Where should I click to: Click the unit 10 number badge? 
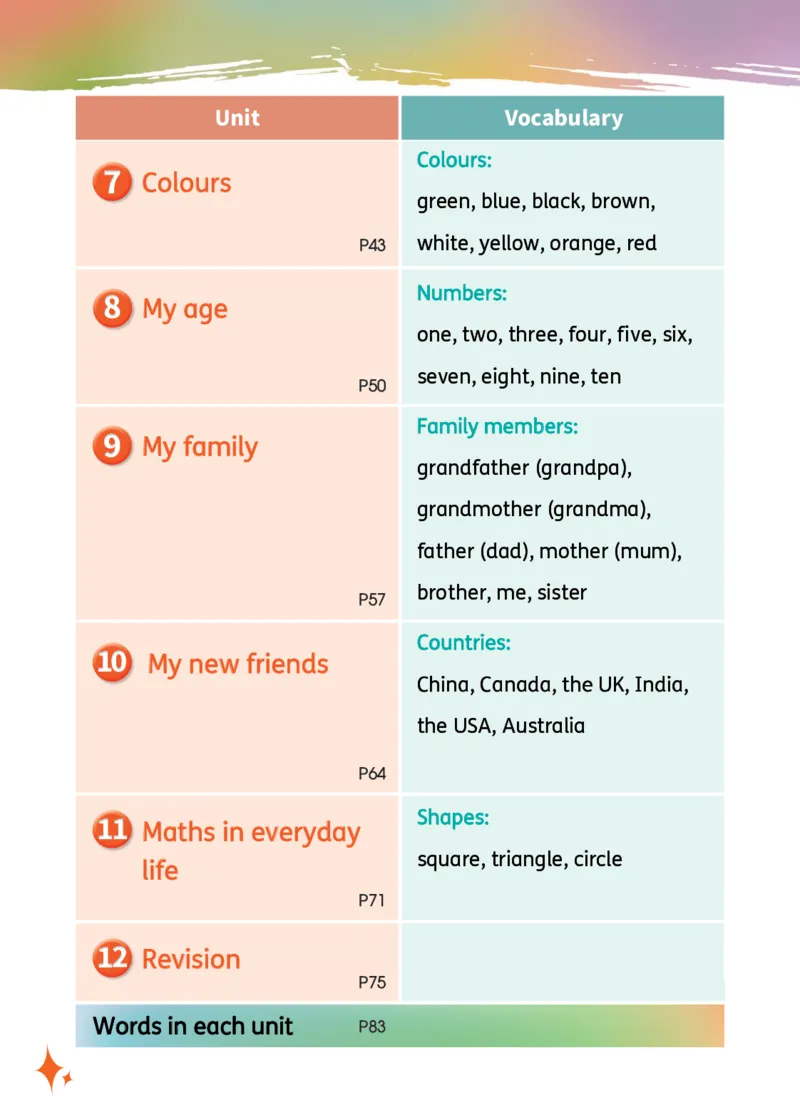pos(112,663)
